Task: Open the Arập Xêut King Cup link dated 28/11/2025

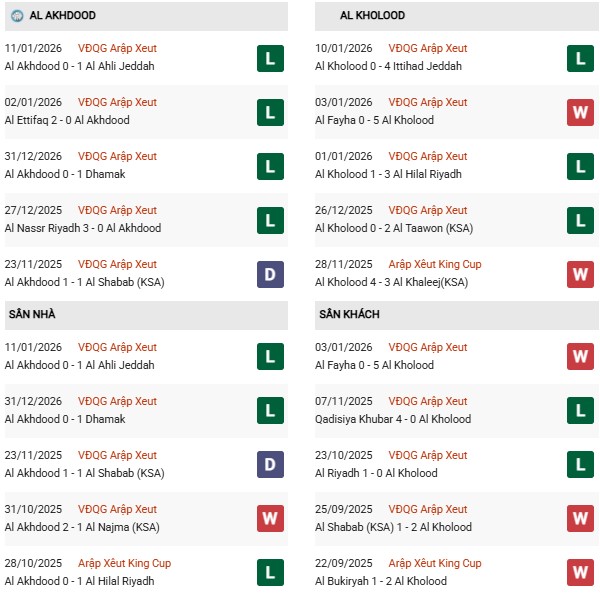Action: [x=435, y=264]
